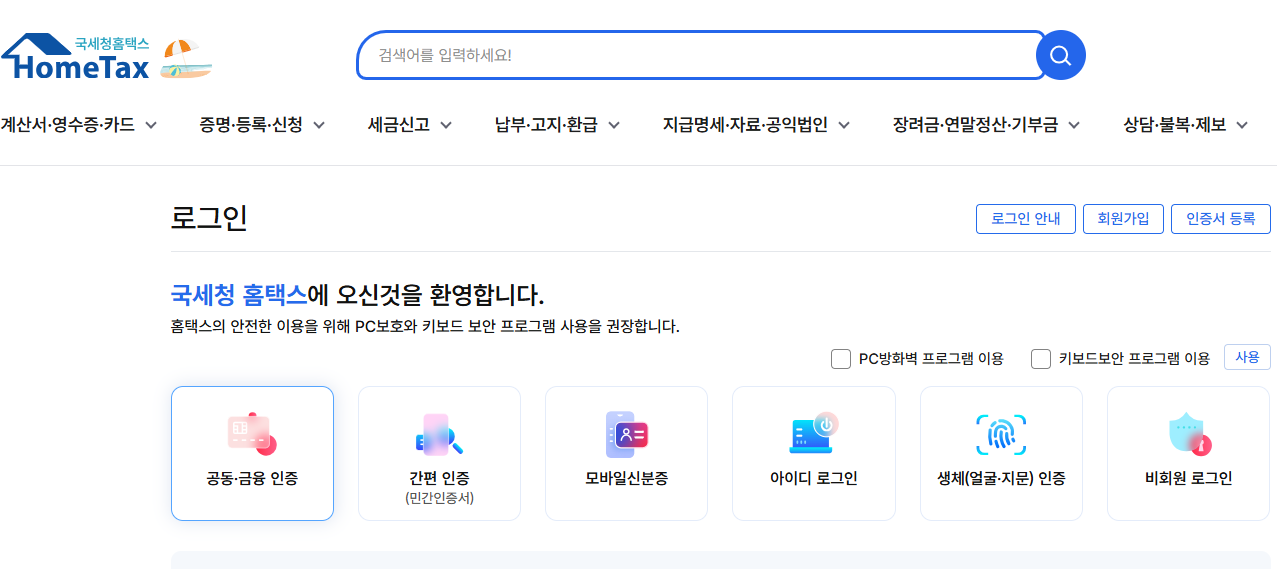Choose the 생체(얼굴·지문) 인증 label
Viewport: 1277px width, 569px height.
1001,479
